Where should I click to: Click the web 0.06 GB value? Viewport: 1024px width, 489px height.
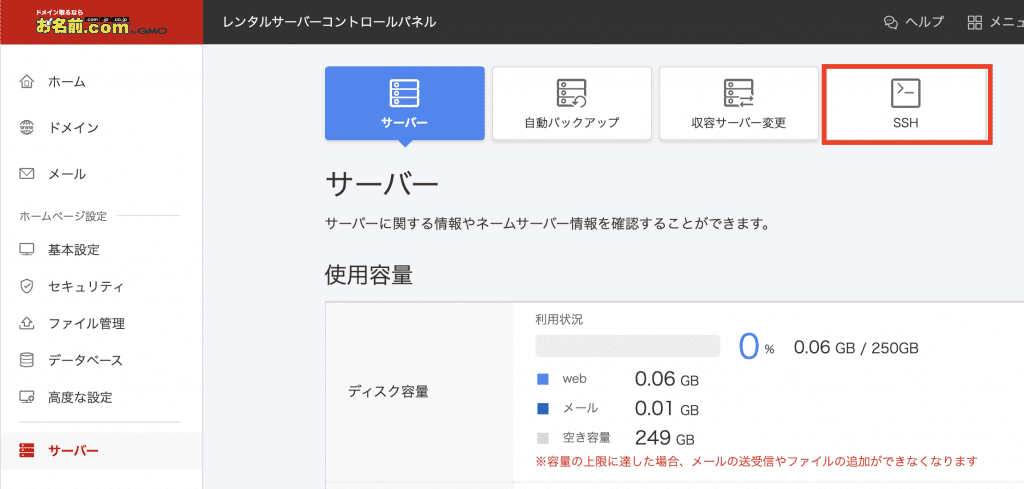(667, 379)
